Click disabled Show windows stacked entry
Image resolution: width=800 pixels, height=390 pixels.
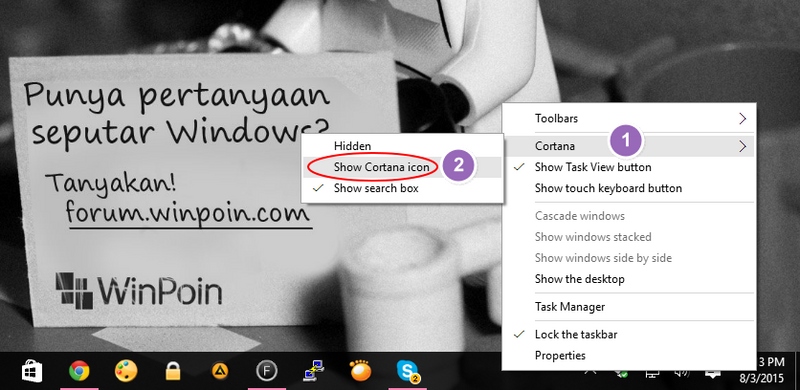pyautogui.click(x=629, y=237)
